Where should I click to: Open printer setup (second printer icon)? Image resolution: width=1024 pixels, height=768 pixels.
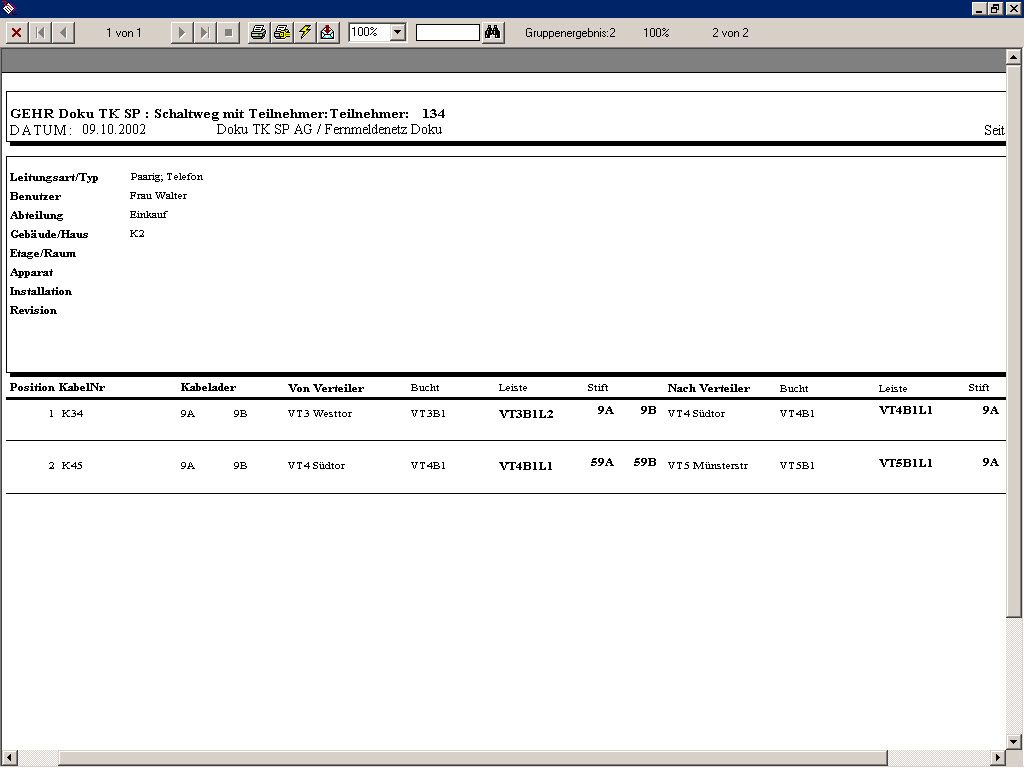point(282,33)
